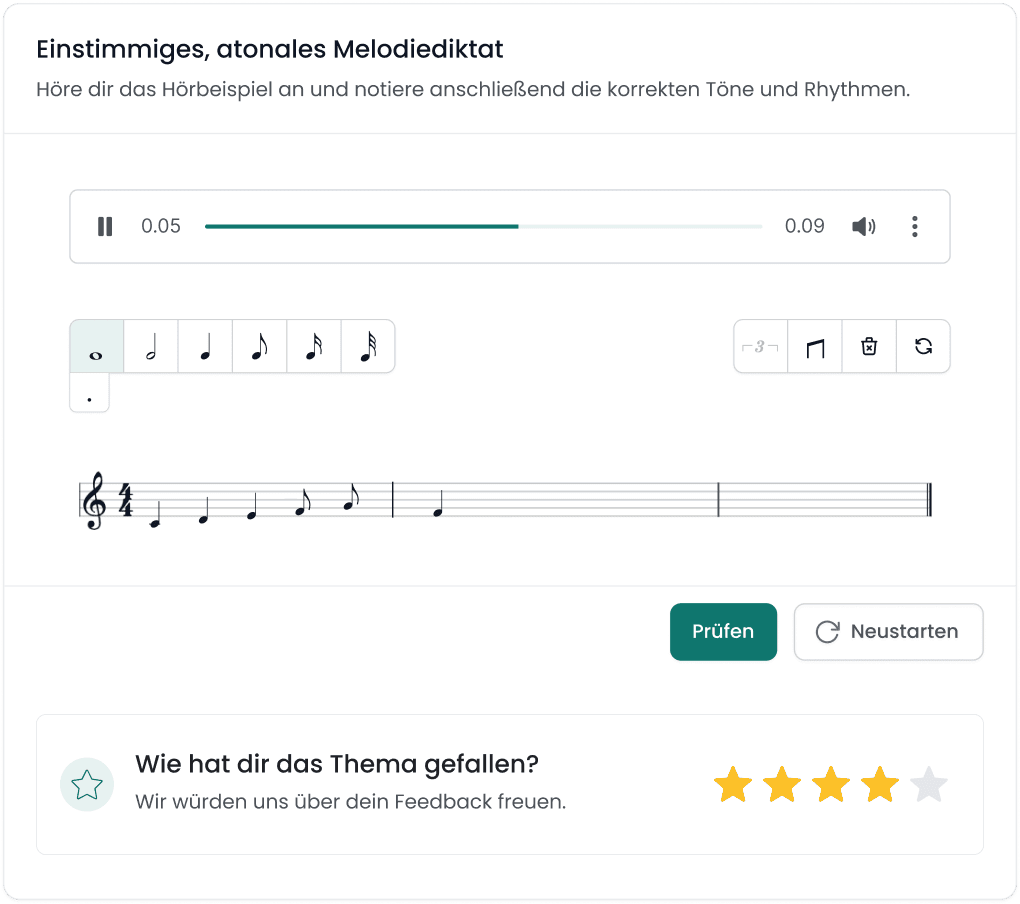
Task: Select the sixteenth note duration
Action: pyautogui.click(x=314, y=346)
